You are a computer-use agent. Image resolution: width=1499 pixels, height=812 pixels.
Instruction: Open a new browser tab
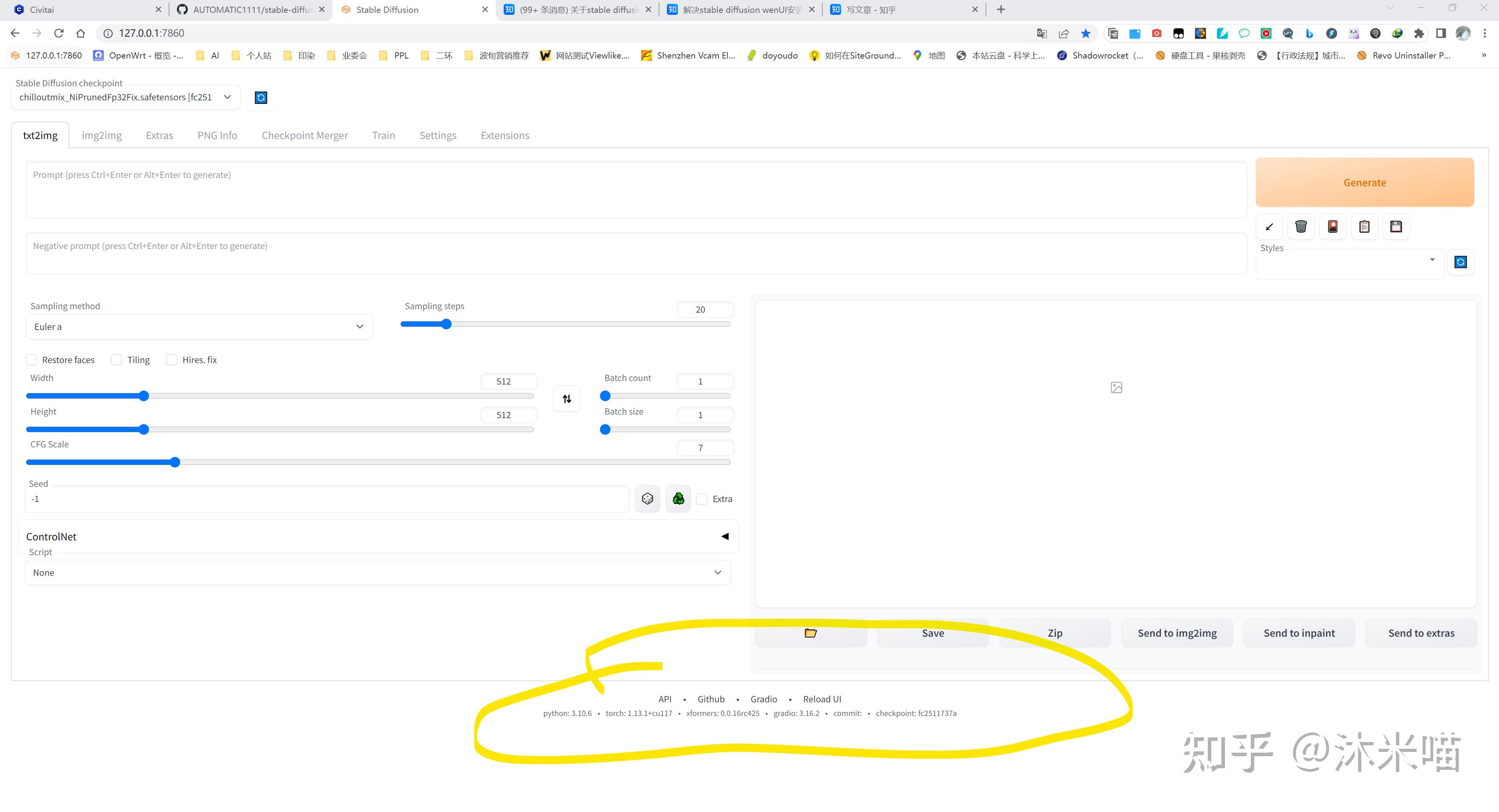coord(1001,9)
